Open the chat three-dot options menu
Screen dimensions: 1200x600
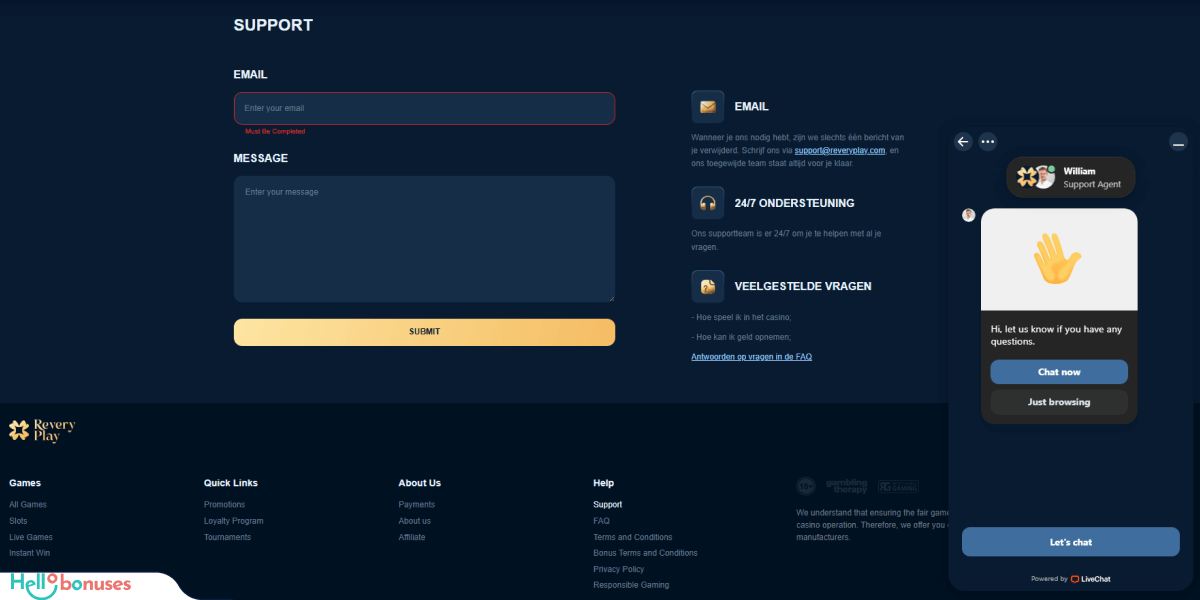click(x=988, y=142)
